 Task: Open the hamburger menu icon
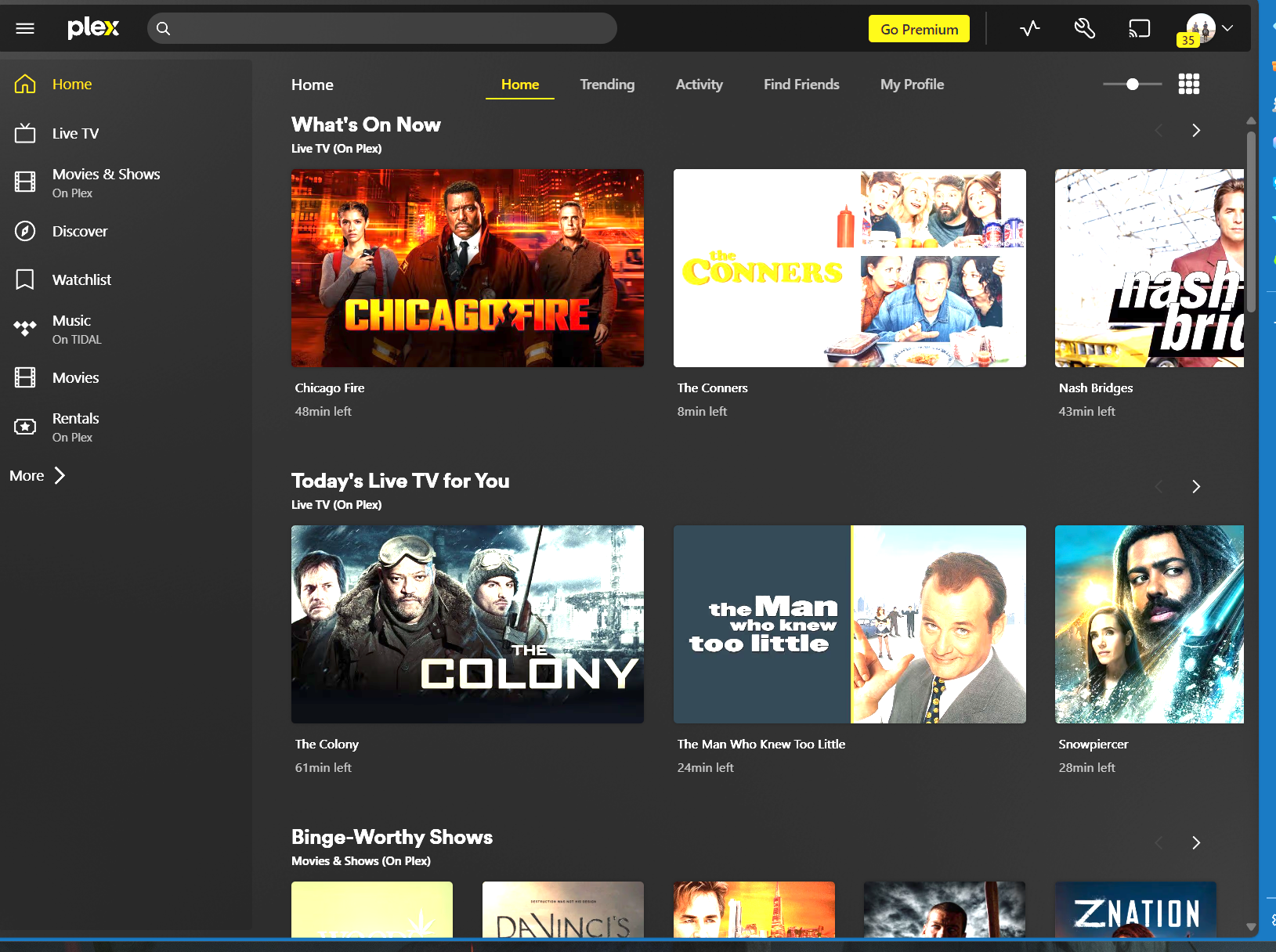[25, 29]
